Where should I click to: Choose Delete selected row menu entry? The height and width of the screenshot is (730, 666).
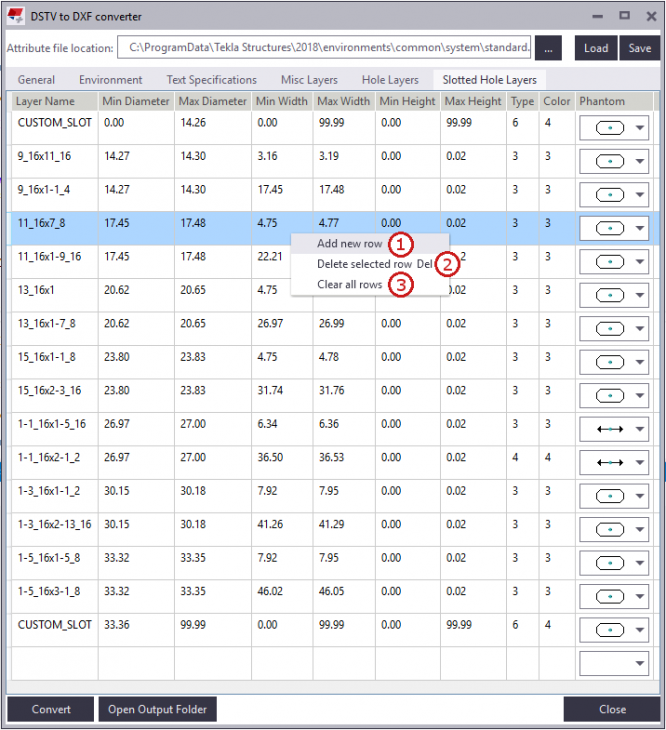(x=370, y=264)
